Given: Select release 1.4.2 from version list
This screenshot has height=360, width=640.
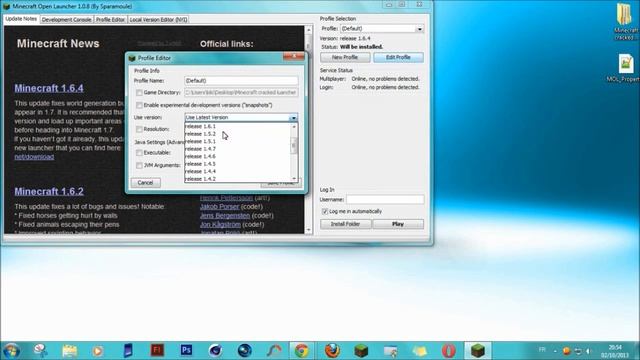Looking at the screenshot, I should (238, 179).
